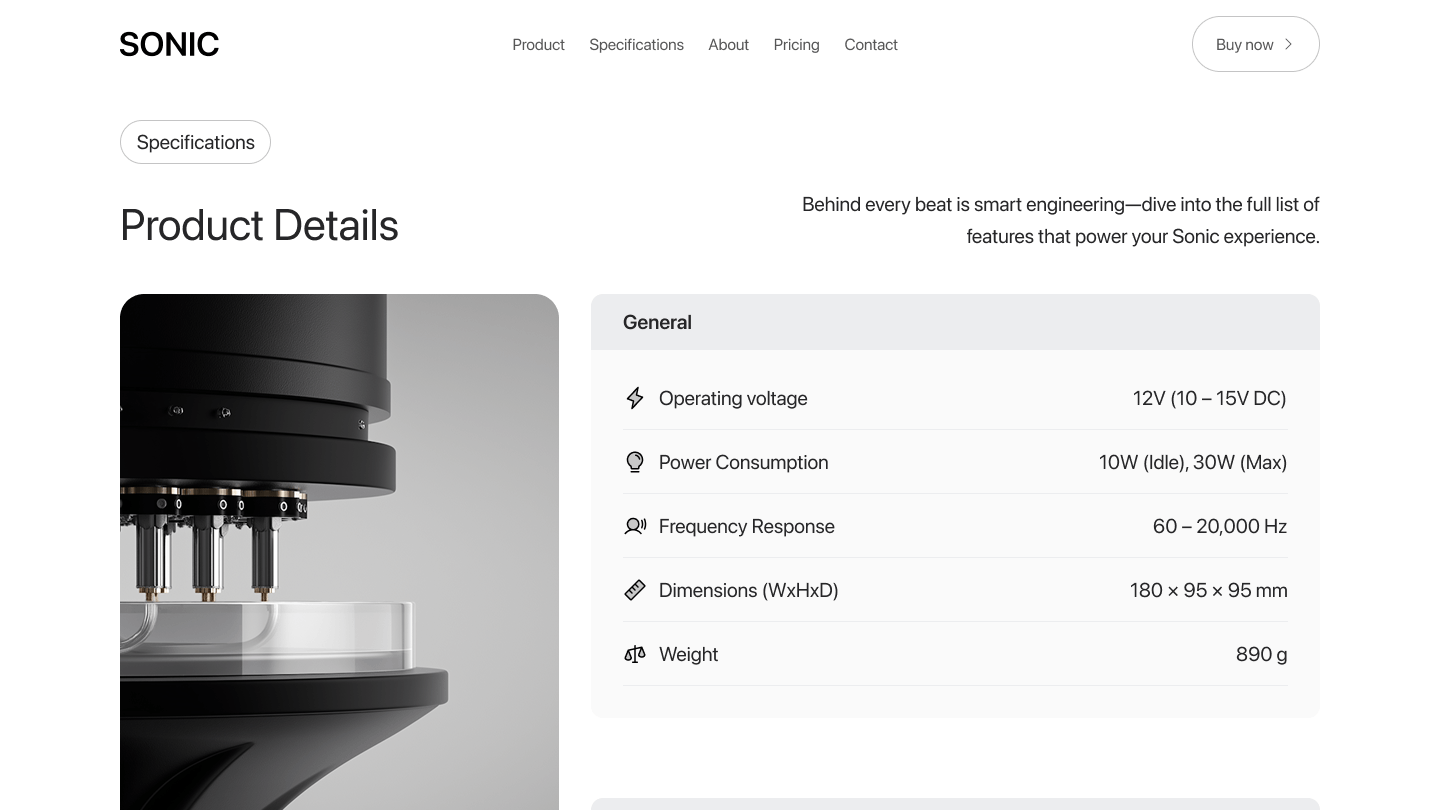1440x810 pixels.
Task: Click the Specifications pill badge
Action: 195,142
